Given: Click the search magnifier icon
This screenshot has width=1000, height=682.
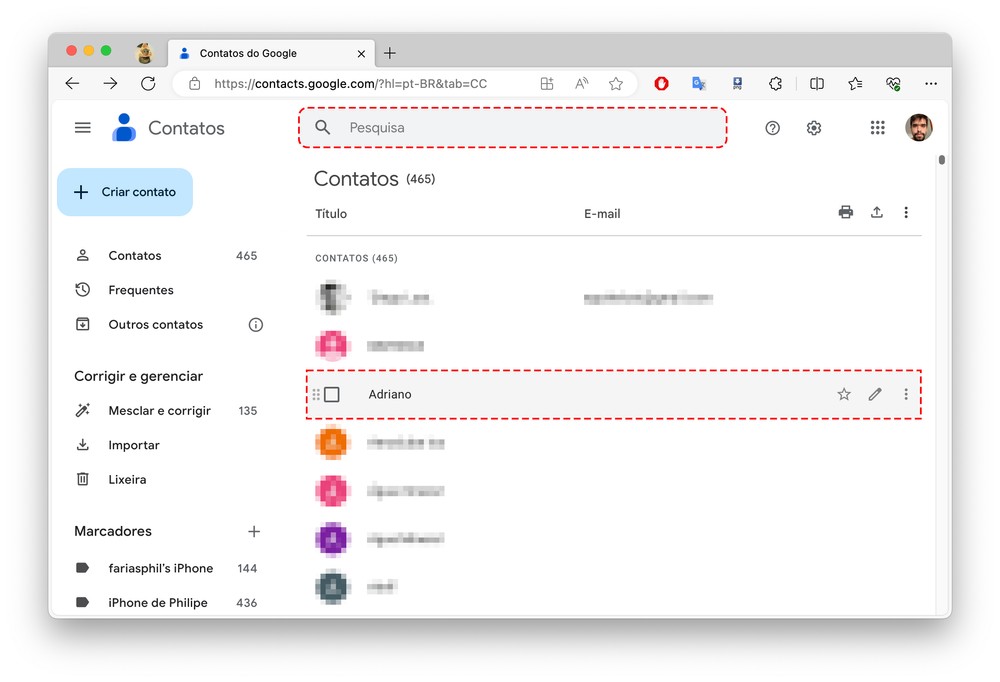Looking at the screenshot, I should point(323,128).
